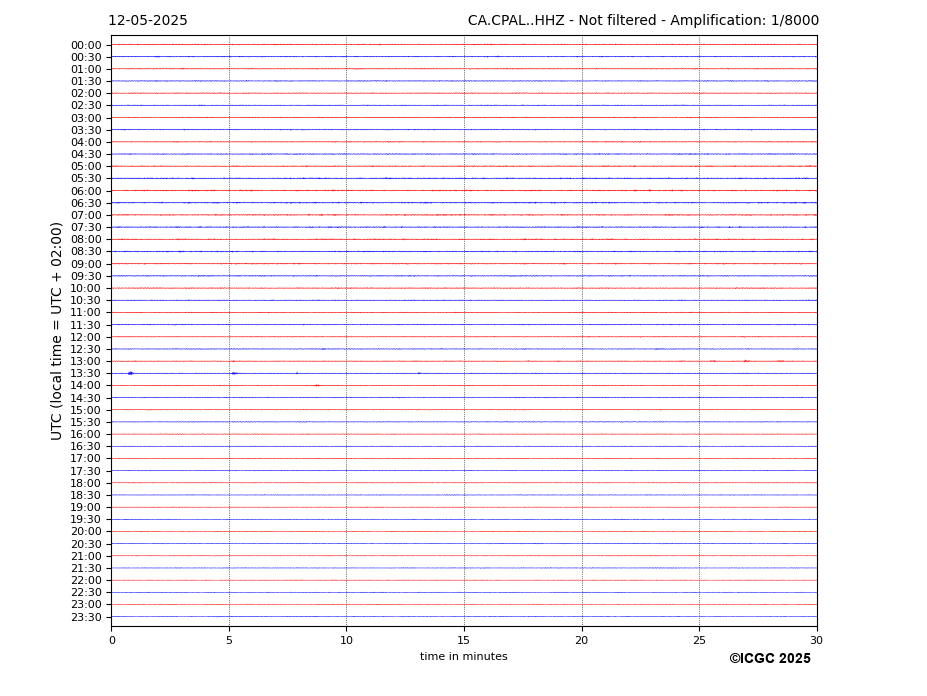
Task: Select the 18:30 time row label
Action: tap(86, 496)
